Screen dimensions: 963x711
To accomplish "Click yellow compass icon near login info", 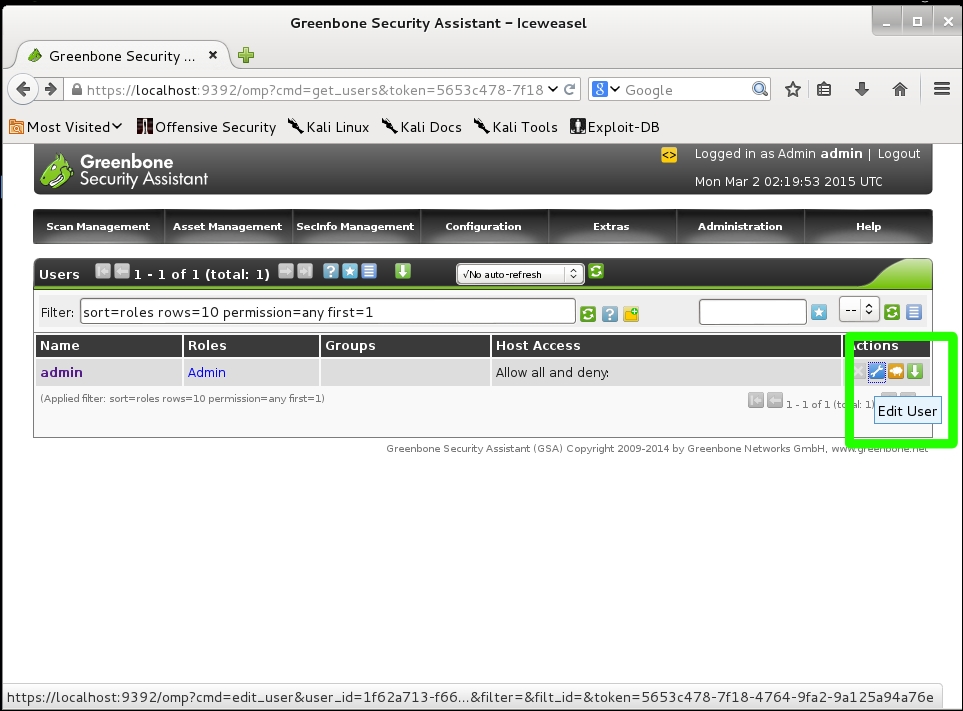I will (669, 155).
